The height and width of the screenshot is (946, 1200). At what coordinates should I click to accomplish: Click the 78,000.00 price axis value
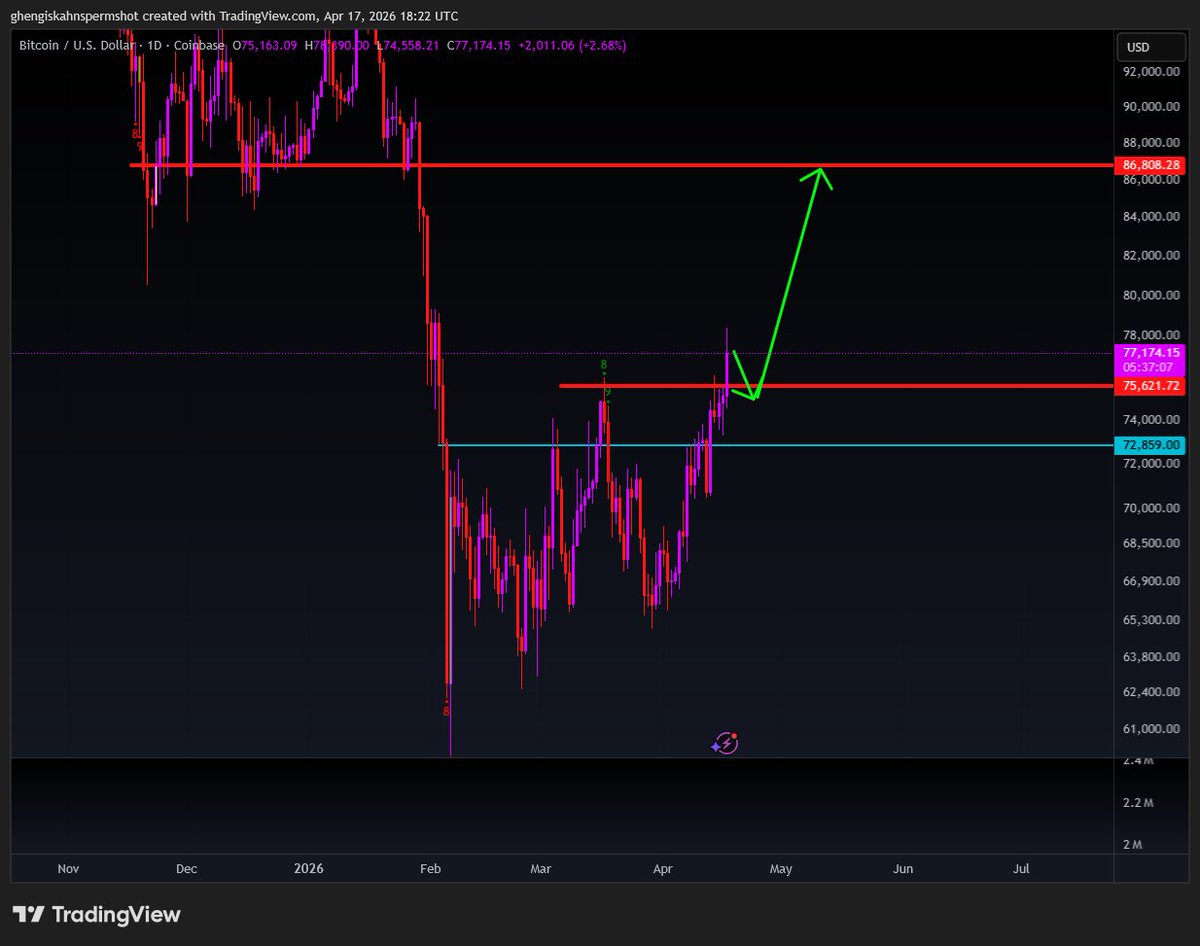(x=1152, y=336)
